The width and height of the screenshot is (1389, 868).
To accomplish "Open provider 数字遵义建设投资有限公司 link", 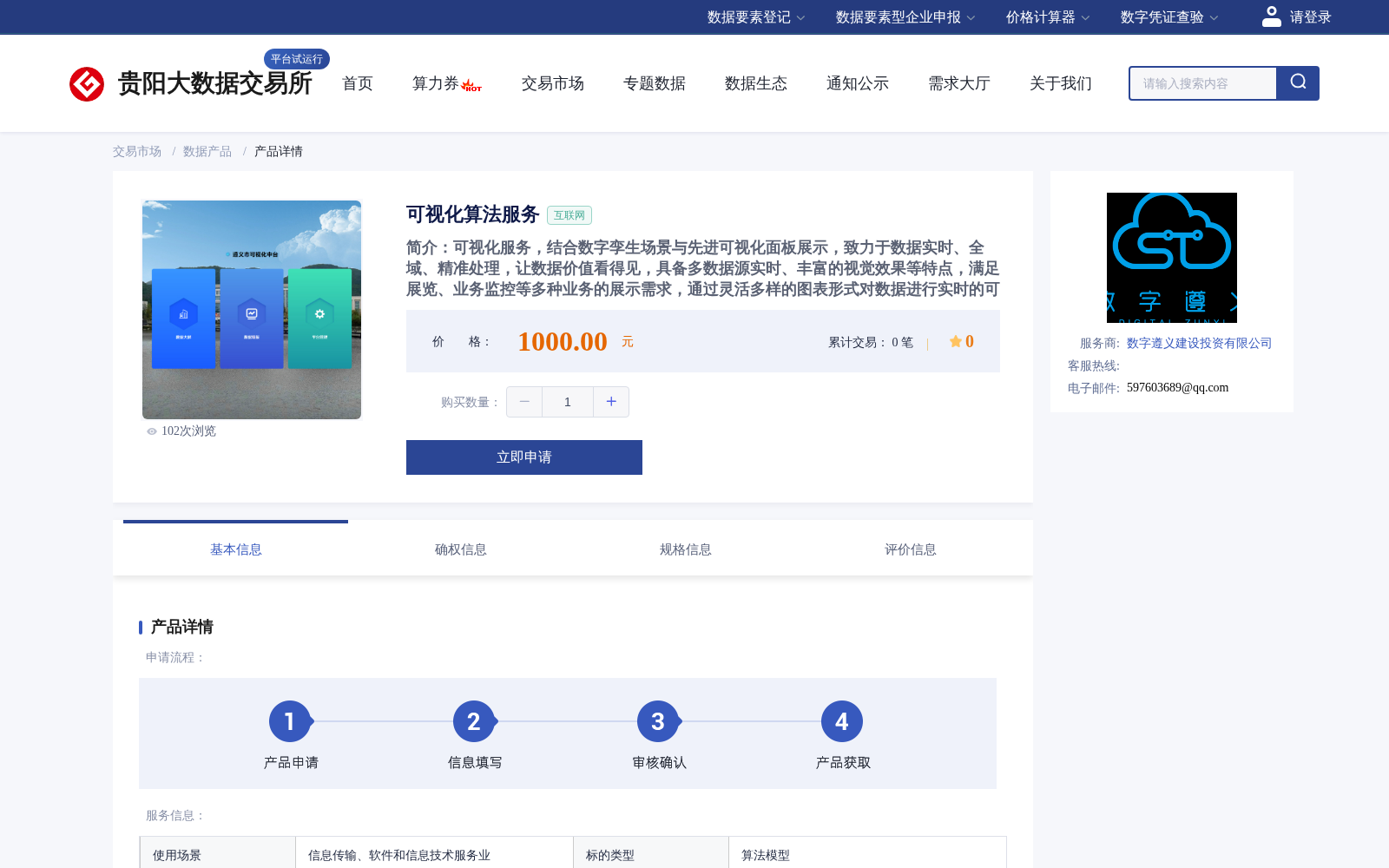I will [x=1200, y=344].
